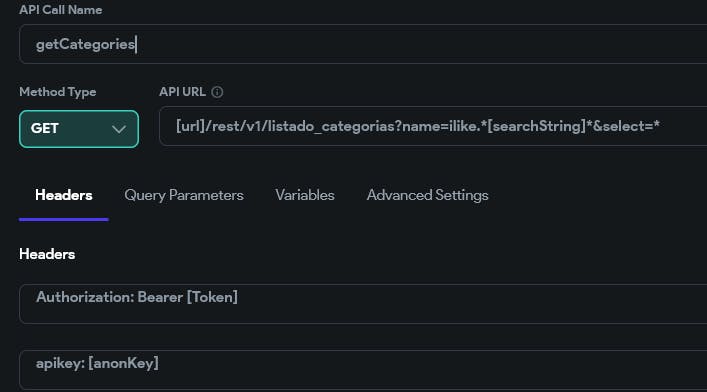707x392 pixels.
Task: Click the Headers section heading
Action: pyautogui.click(x=47, y=254)
